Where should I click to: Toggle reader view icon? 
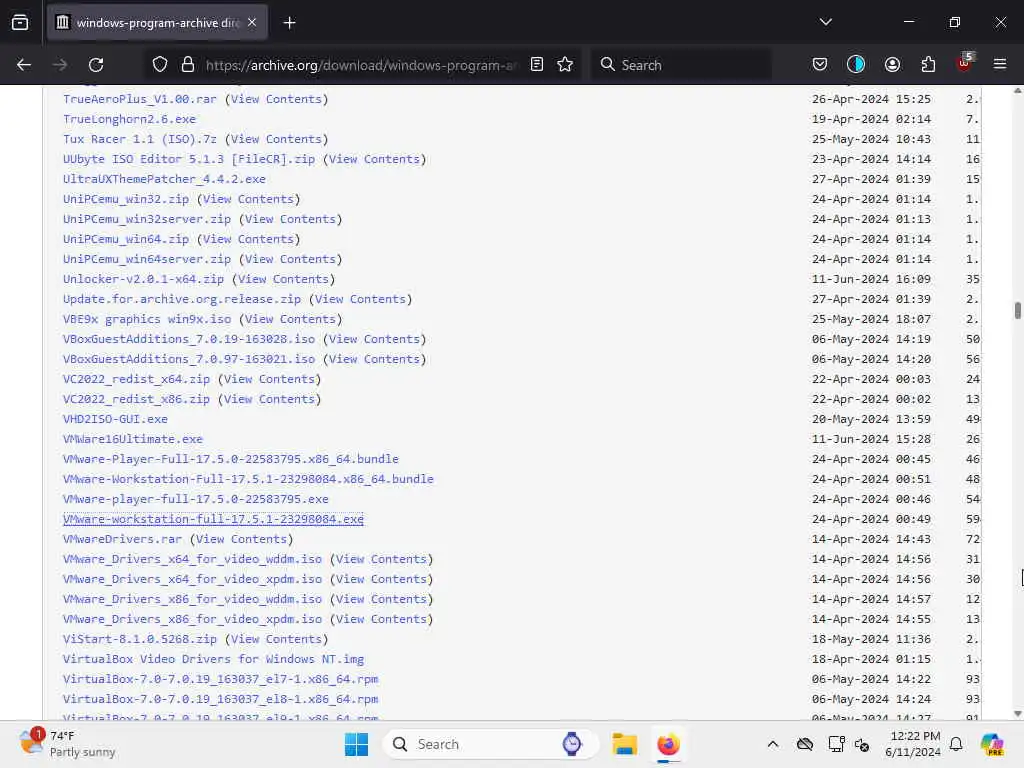pyautogui.click(x=537, y=65)
